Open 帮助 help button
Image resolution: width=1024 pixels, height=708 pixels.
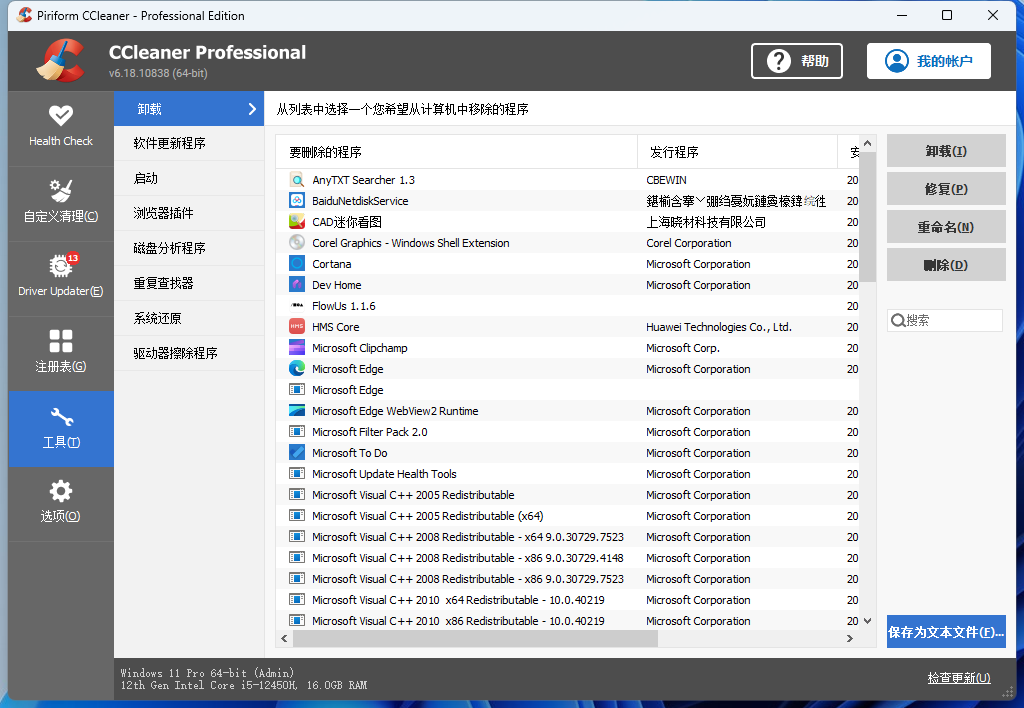[x=797, y=61]
